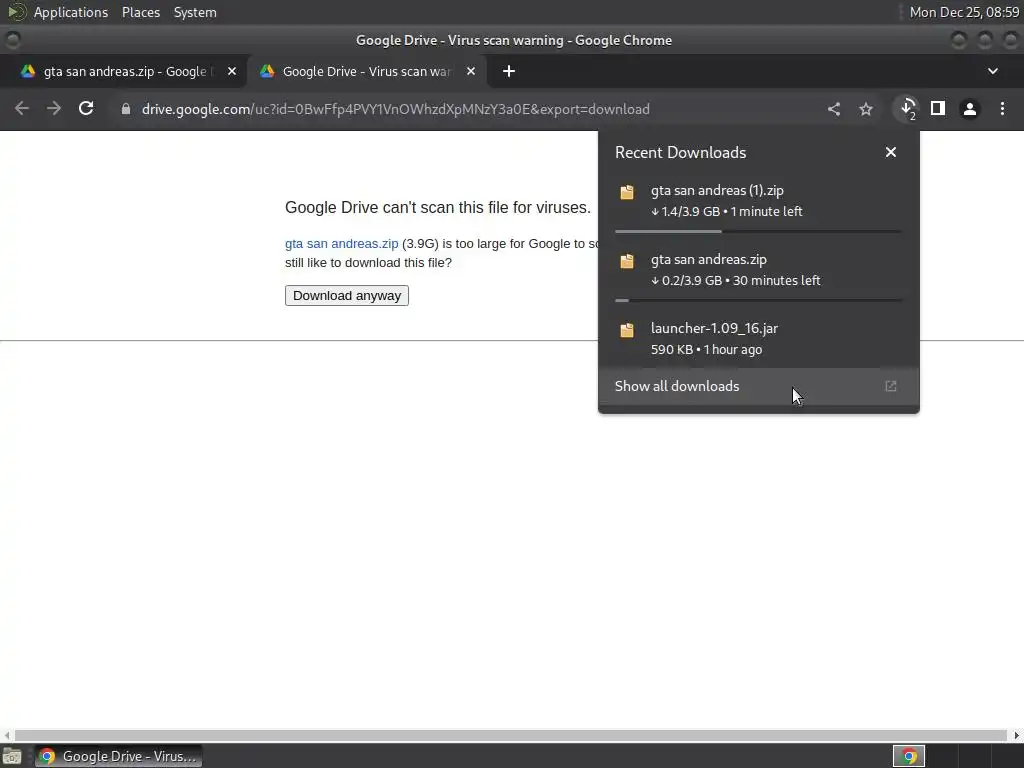Click the distro logo in top panel

click(x=16, y=12)
